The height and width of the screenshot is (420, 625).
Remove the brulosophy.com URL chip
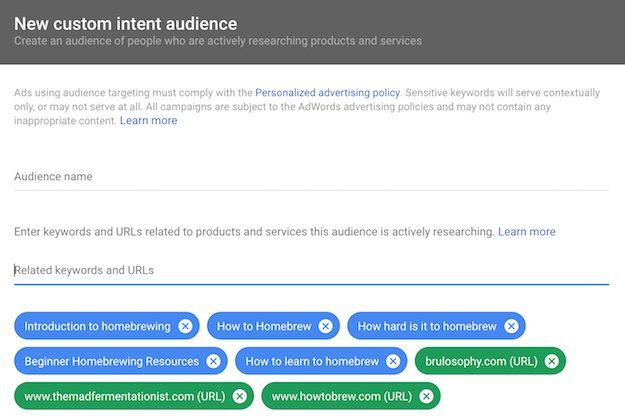point(551,361)
